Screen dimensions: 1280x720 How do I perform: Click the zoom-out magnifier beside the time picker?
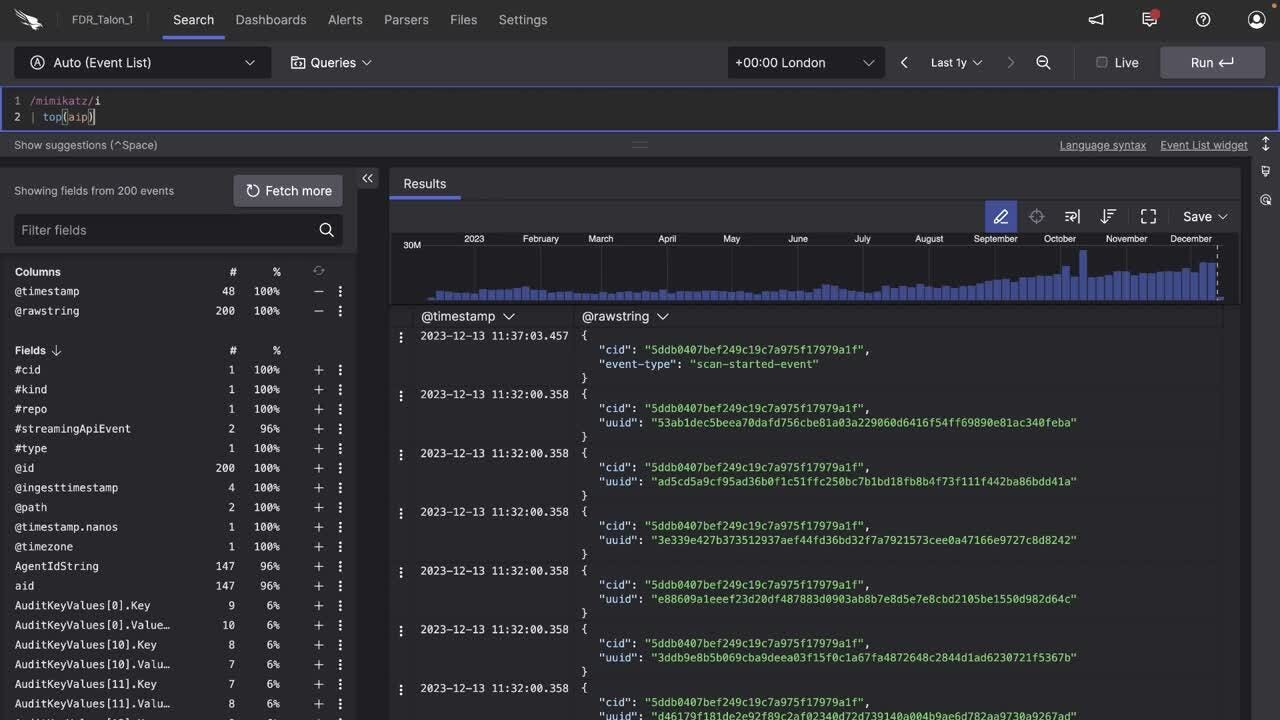coord(1043,62)
